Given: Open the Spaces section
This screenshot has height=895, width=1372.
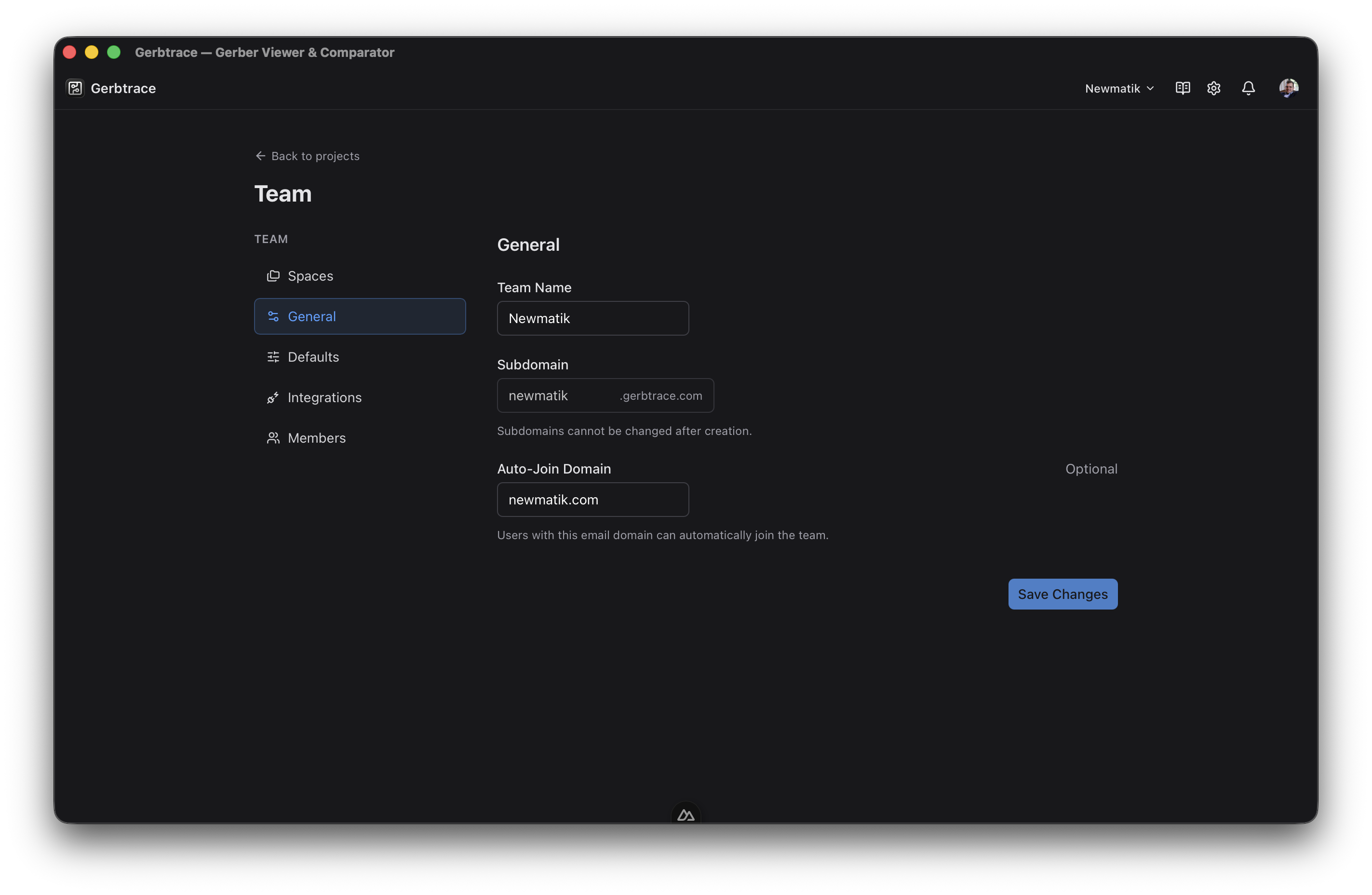Looking at the screenshot, I should (360, 276).
